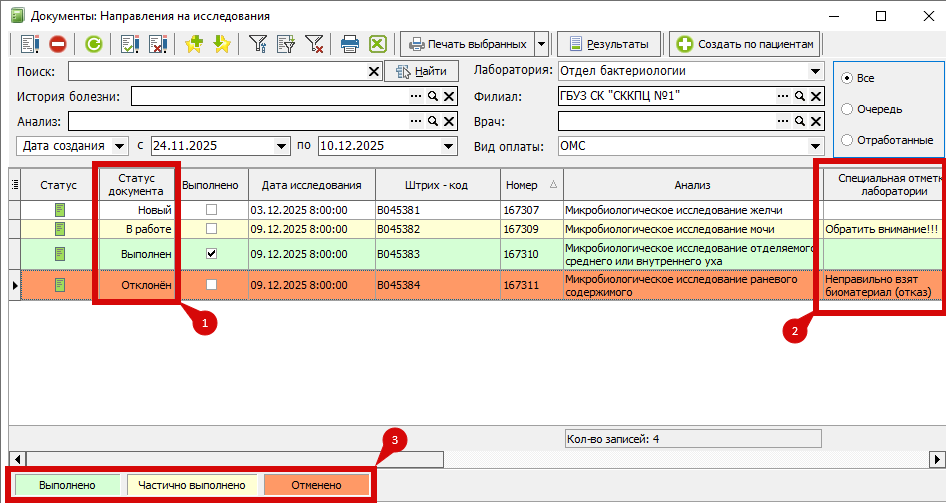Click the add to favorites star icon
Image resolution: width=946 pixels, height=503 pixels.
click(194, 44)
